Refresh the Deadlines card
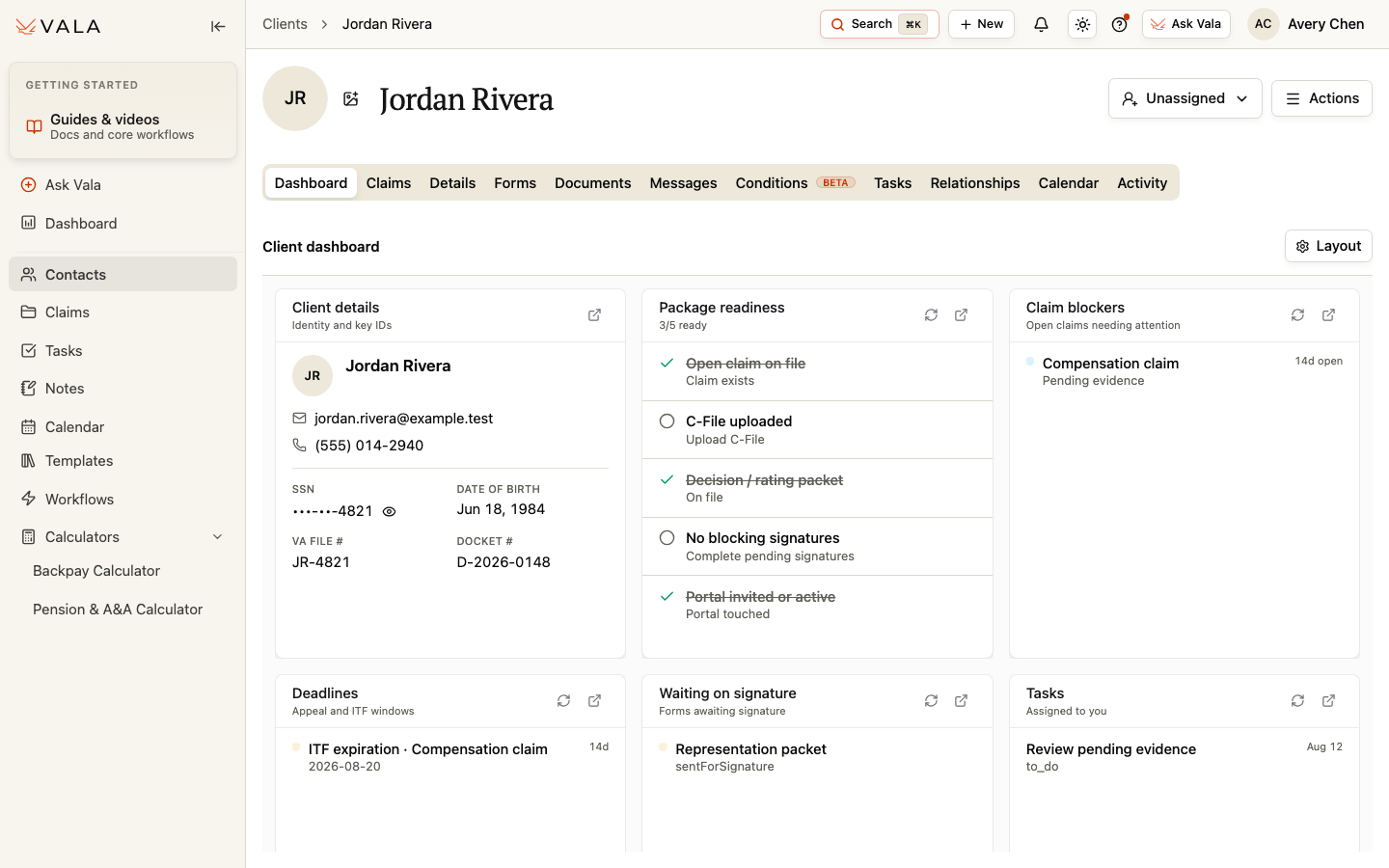Screen dimensions: 1389x868 pyautogui.click(x=563, y=701)
